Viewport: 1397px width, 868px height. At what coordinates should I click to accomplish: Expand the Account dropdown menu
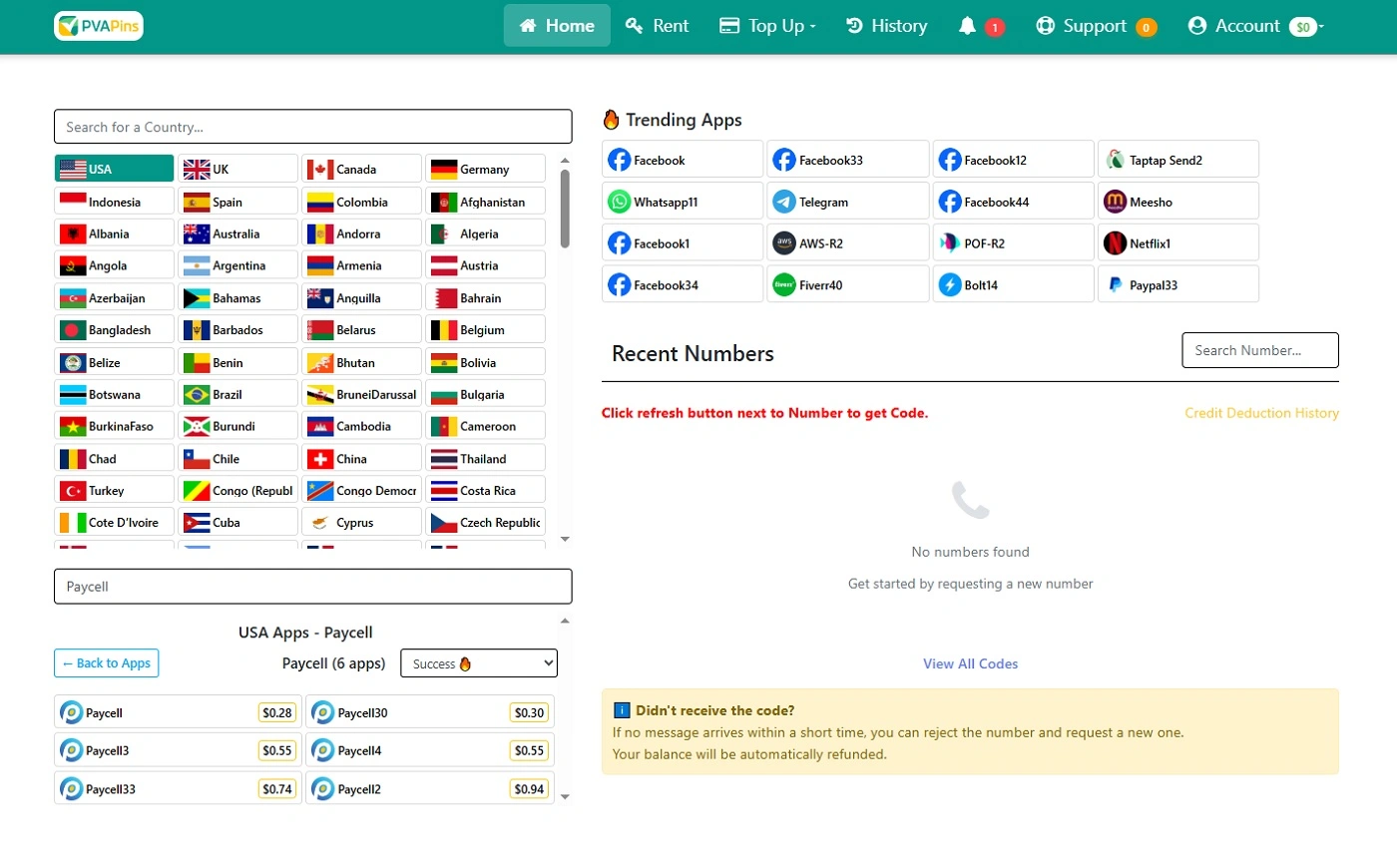pyautogui.click(x=1255, y=26)
